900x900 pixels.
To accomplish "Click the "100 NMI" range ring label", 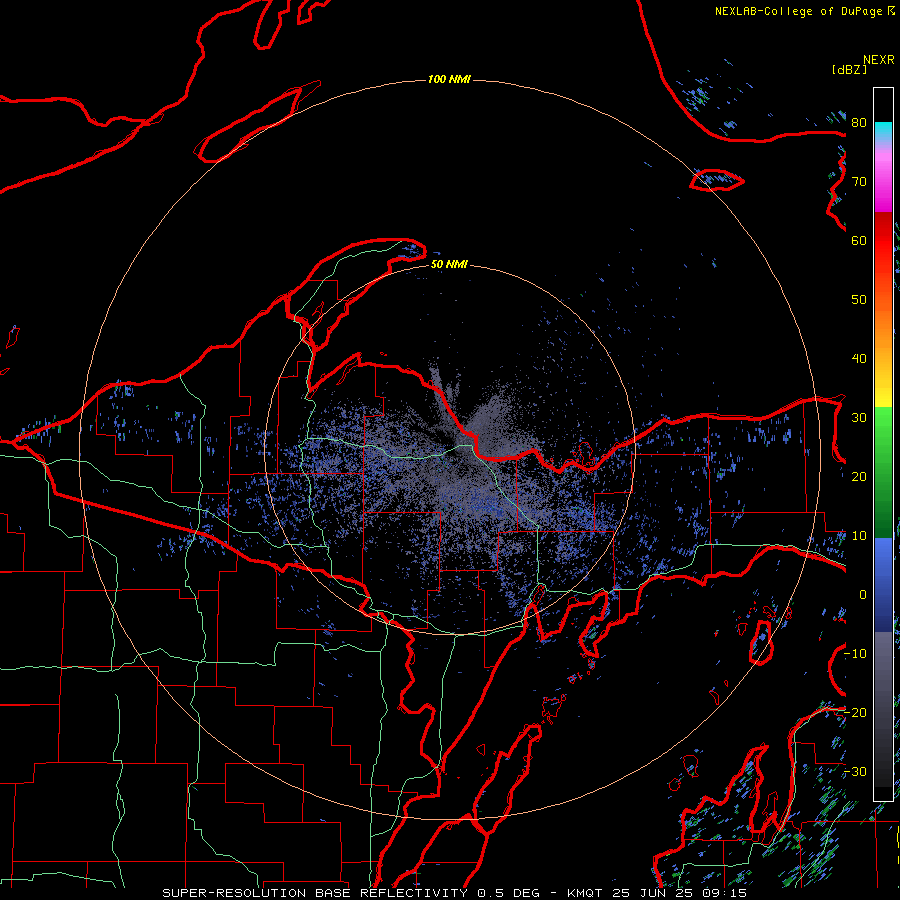I will [449, 79].
